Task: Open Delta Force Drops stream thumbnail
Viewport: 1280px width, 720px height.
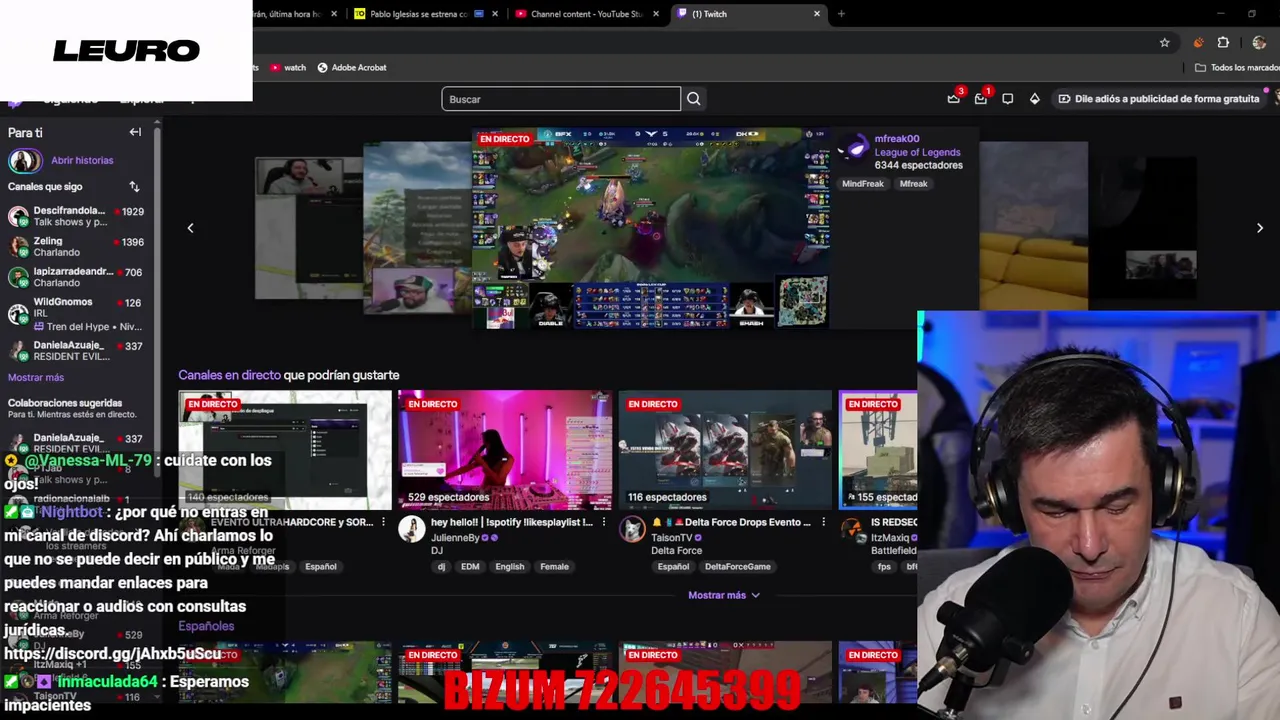Action: tap(725, 450)
